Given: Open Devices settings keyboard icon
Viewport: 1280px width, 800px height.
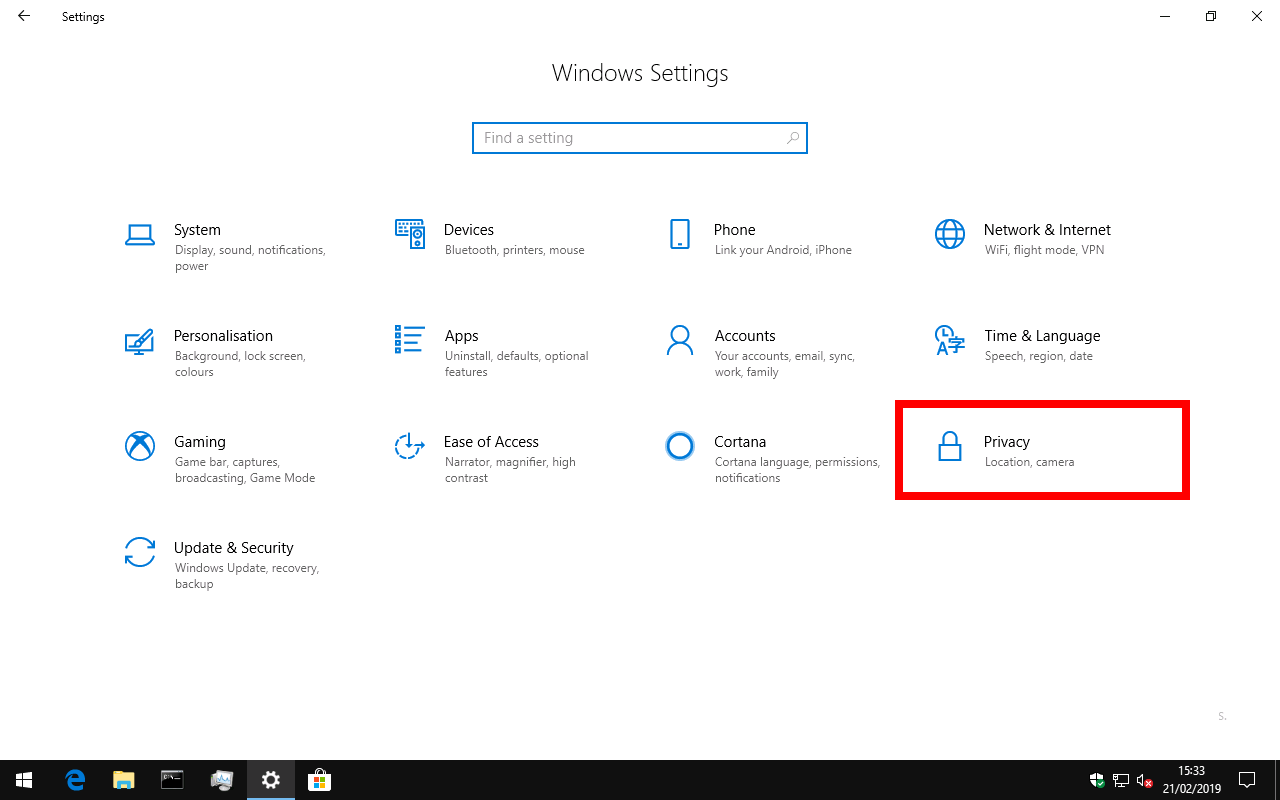Looking at the screenshot, I should [410, 234].
